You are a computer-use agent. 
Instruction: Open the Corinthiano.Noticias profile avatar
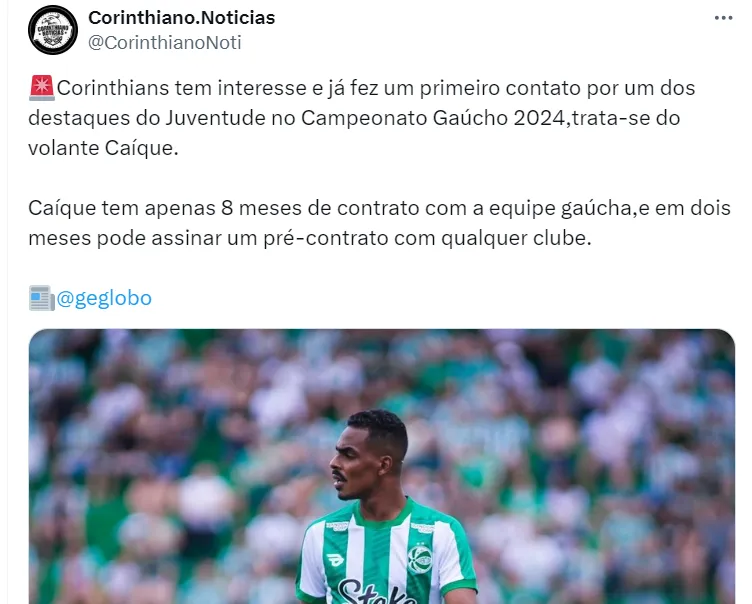tap(53, 30)
